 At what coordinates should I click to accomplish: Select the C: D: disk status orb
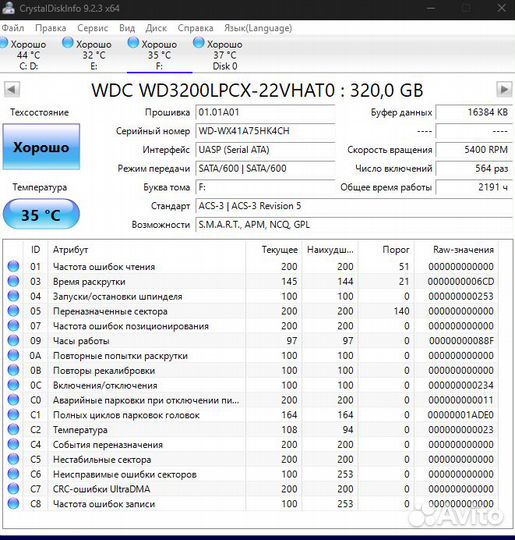pyautogui.click(x=3, y=43)
